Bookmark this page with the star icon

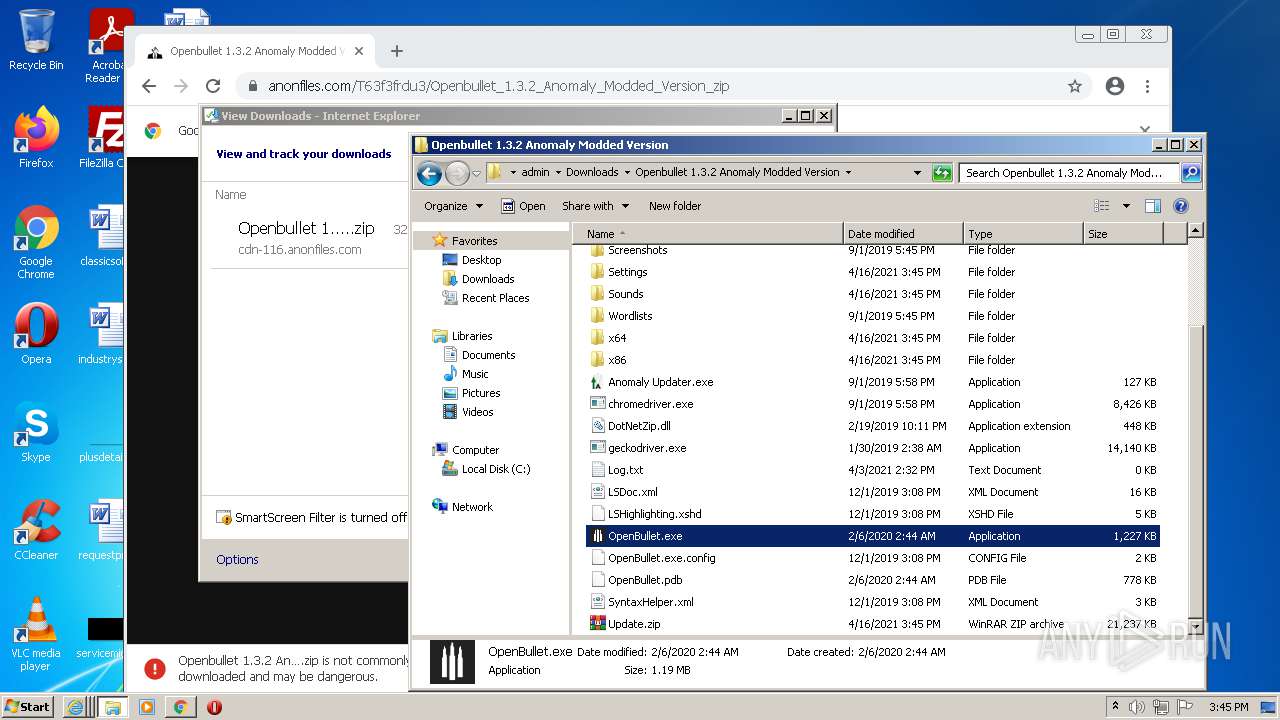[1075, 86]
